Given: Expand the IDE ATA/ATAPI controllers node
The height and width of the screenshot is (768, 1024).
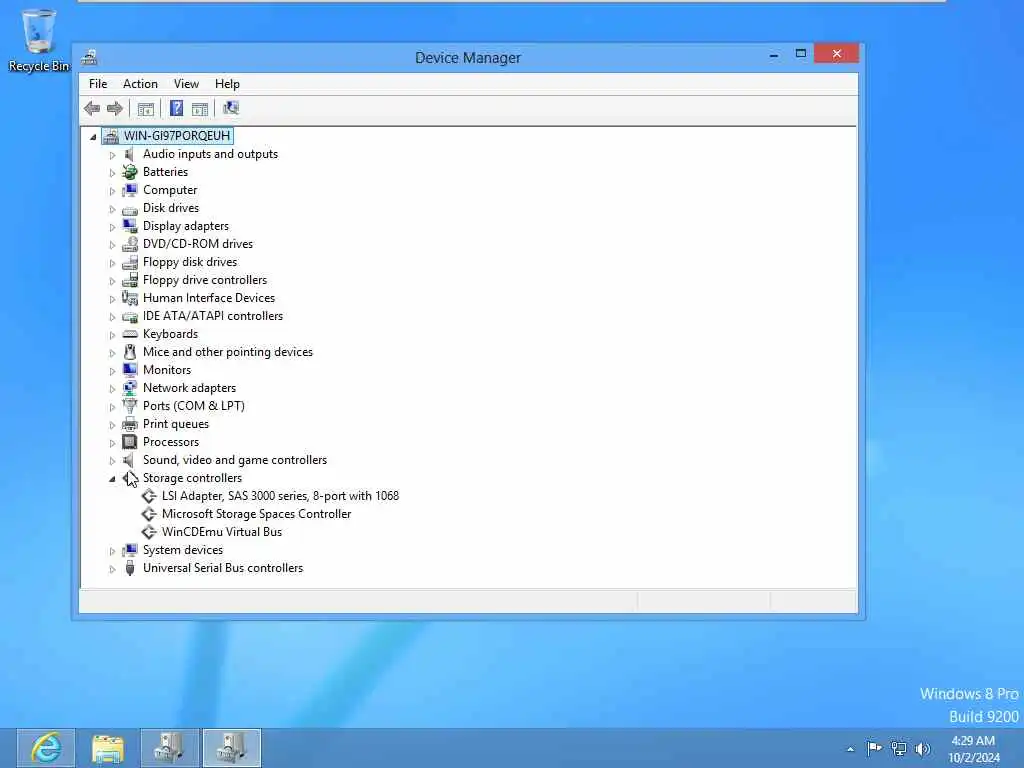Looking at the screenshot, I should click(x=112, y=317).
